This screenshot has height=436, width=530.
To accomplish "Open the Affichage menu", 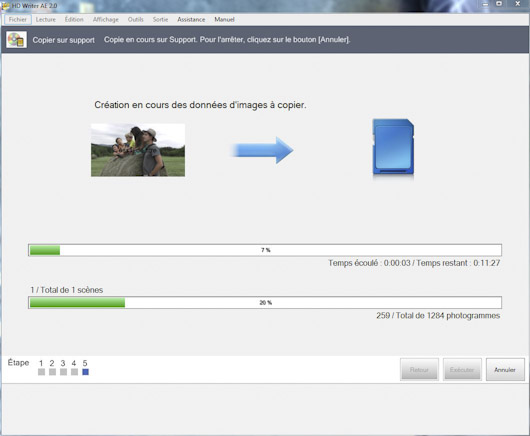I will pos(105,20).
